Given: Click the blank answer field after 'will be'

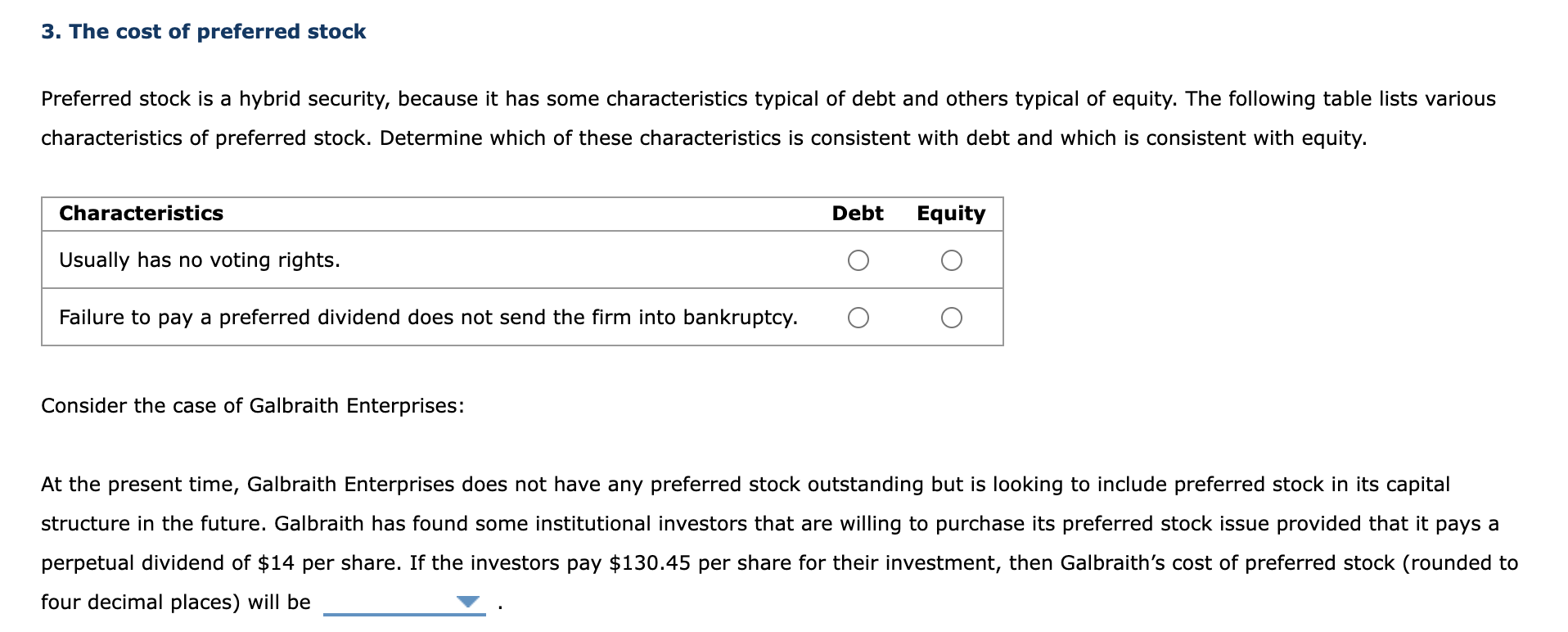Looking at the screenshot, I should click(x=390, y=603).
